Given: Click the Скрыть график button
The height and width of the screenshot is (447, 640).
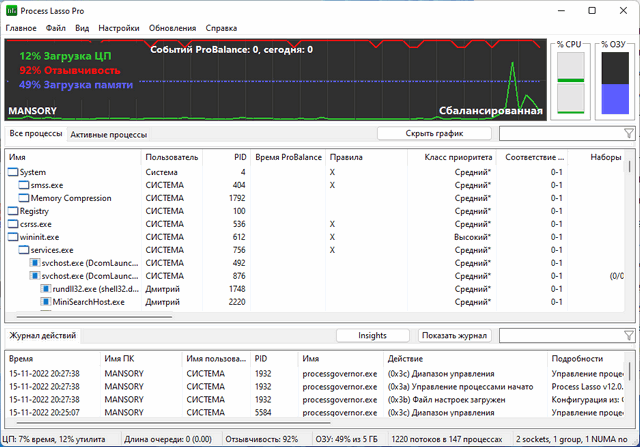Looking at the screenshot, I should tap(433, 133).
